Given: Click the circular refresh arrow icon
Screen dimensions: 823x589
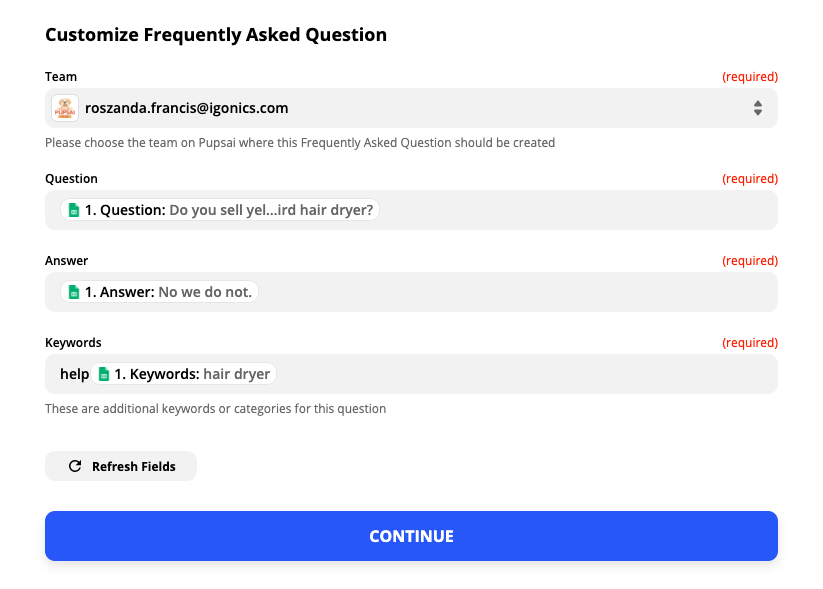Looking at the screenshot, I should 75,466.
